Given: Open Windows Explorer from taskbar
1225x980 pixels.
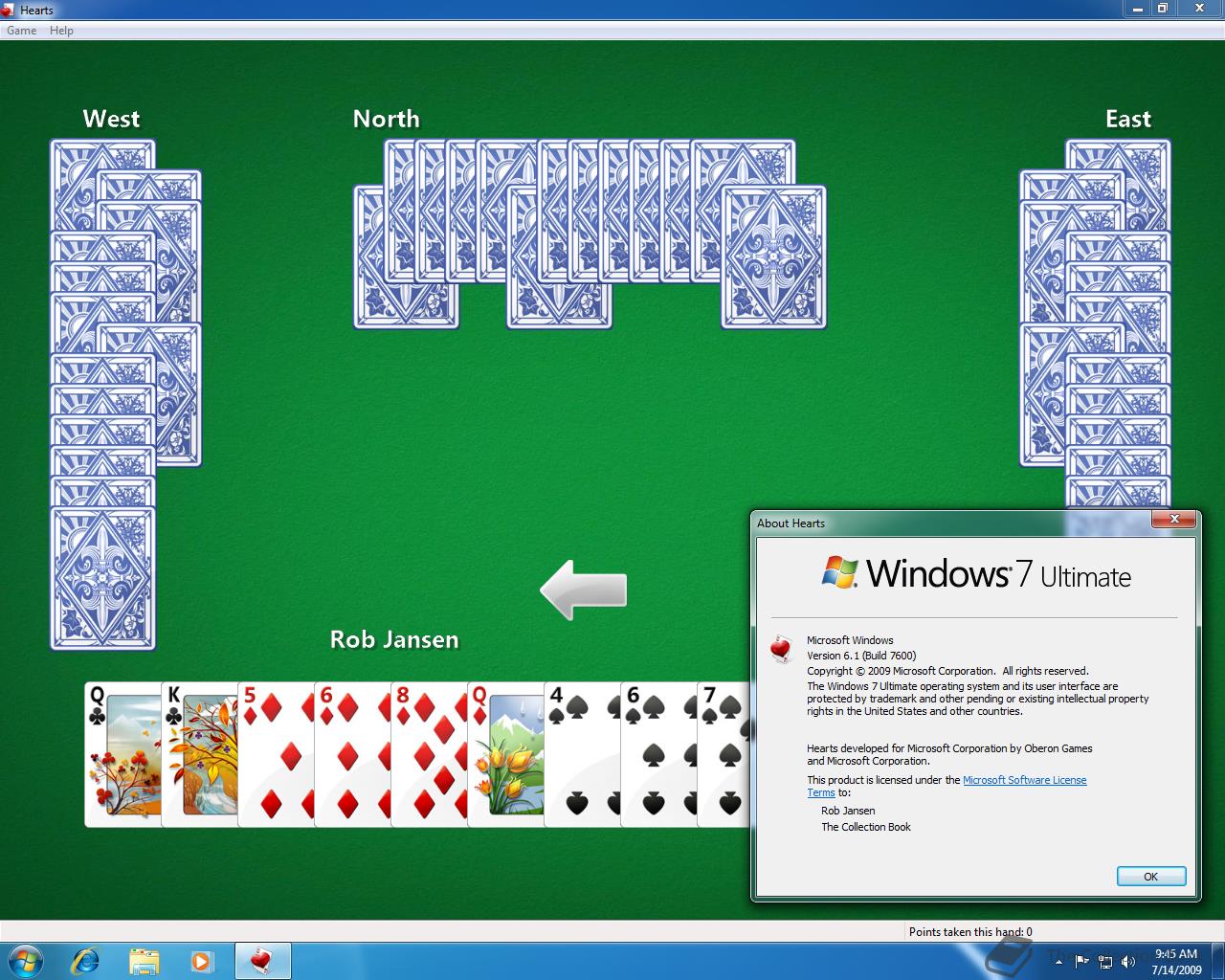Looking at the screenshot, I should pos(144,961).
